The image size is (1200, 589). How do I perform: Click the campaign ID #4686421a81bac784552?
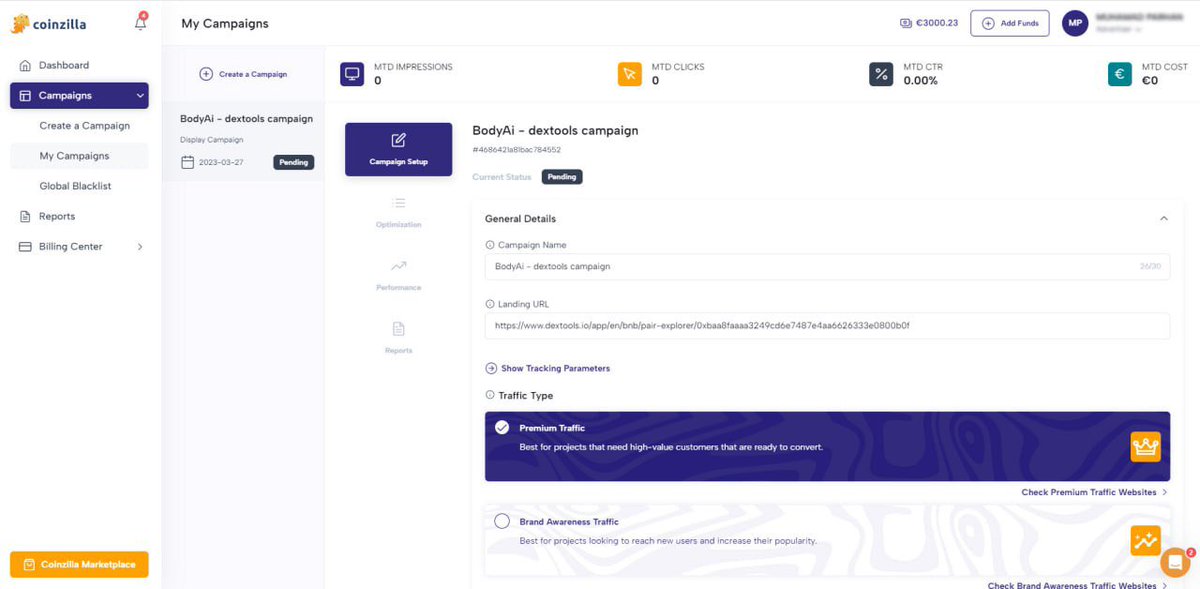click(x=516, y=150)
